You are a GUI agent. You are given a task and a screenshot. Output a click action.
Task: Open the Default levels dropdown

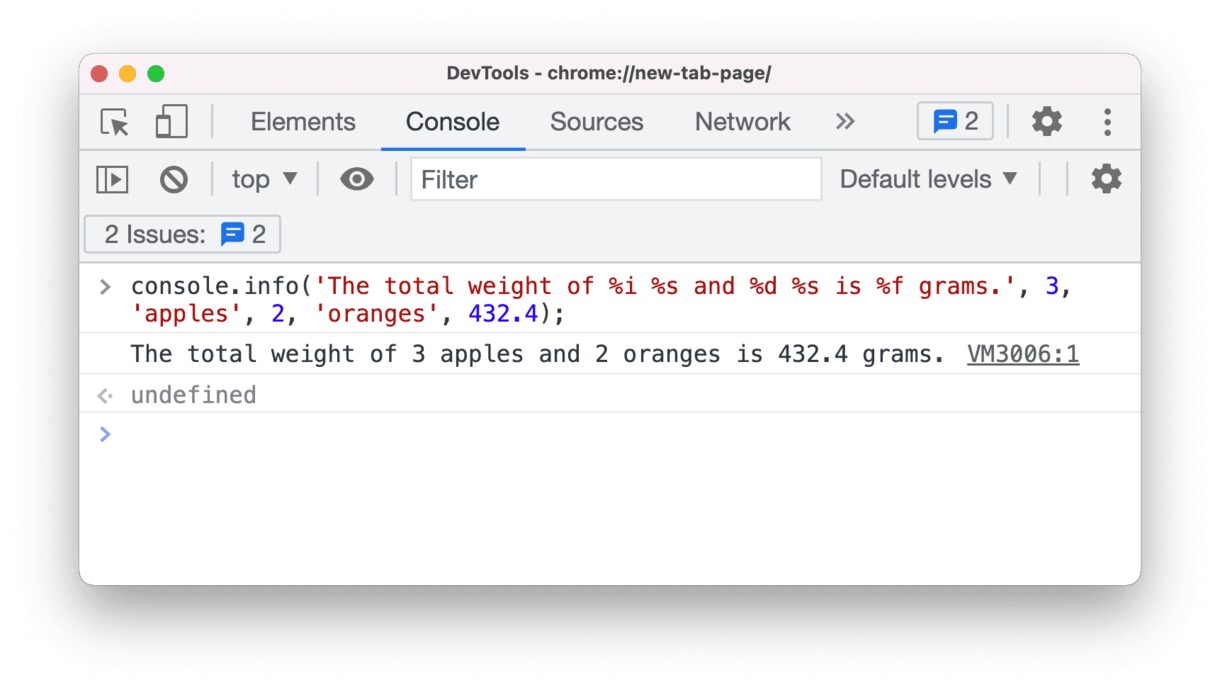click(x=928, y=180)
